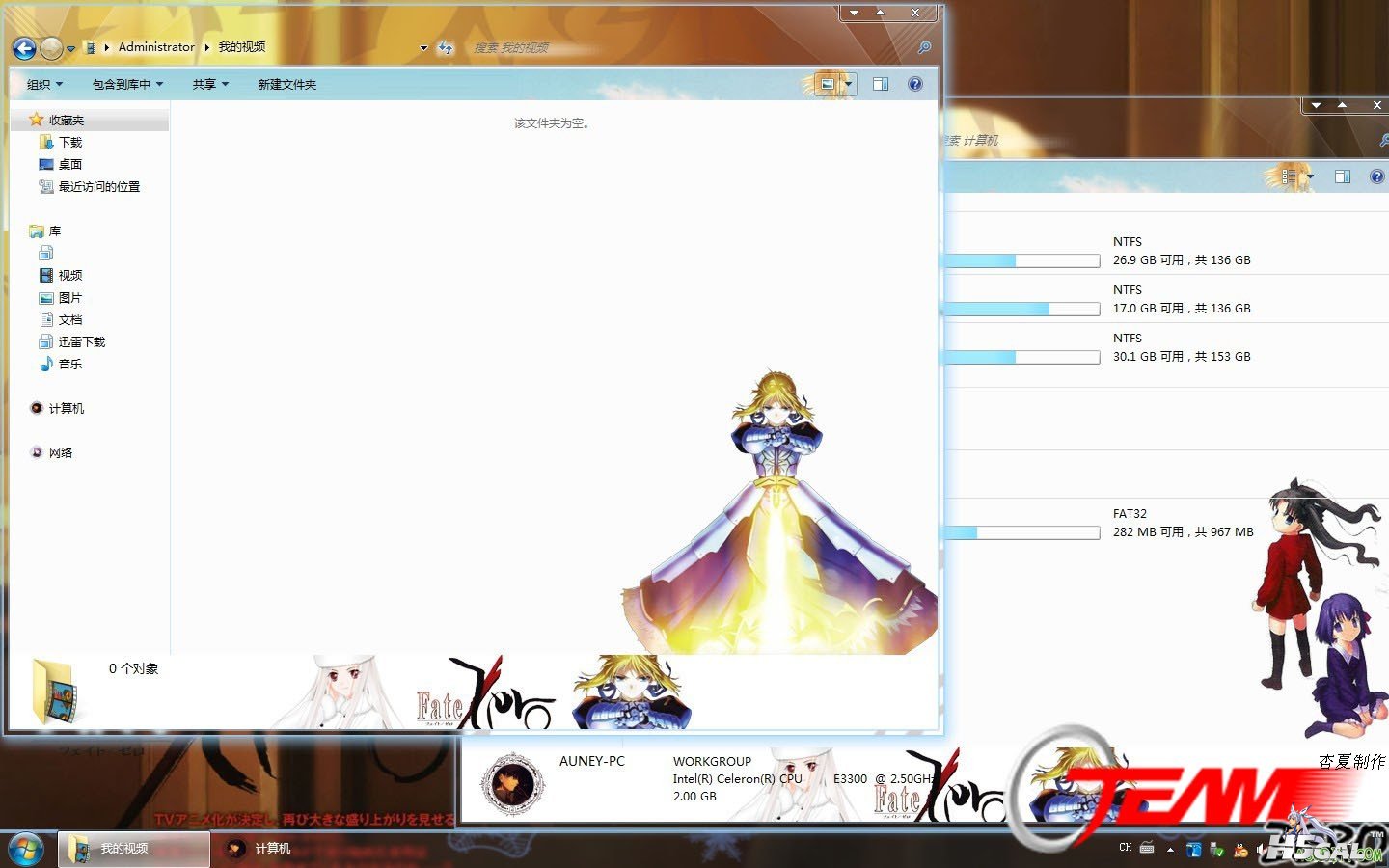The width and height of the screenshot is (1389, 868).
Task: Click the search magnifier in 计算机 window
Action: tap(1384, 141)
